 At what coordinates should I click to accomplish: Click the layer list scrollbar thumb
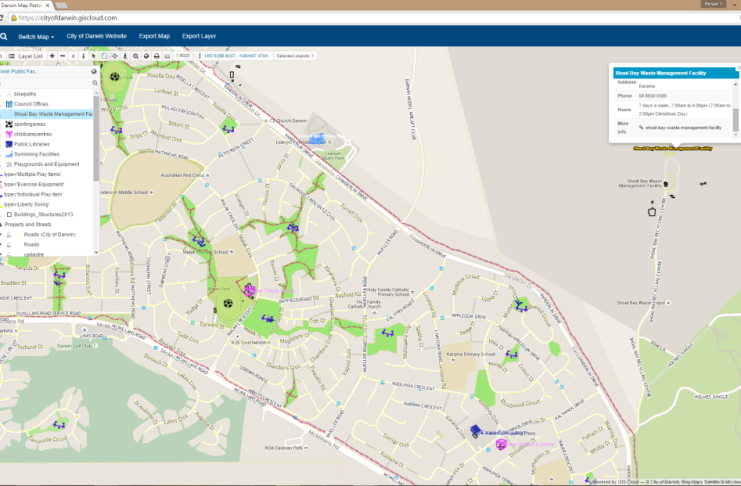(x=96, y=139)
